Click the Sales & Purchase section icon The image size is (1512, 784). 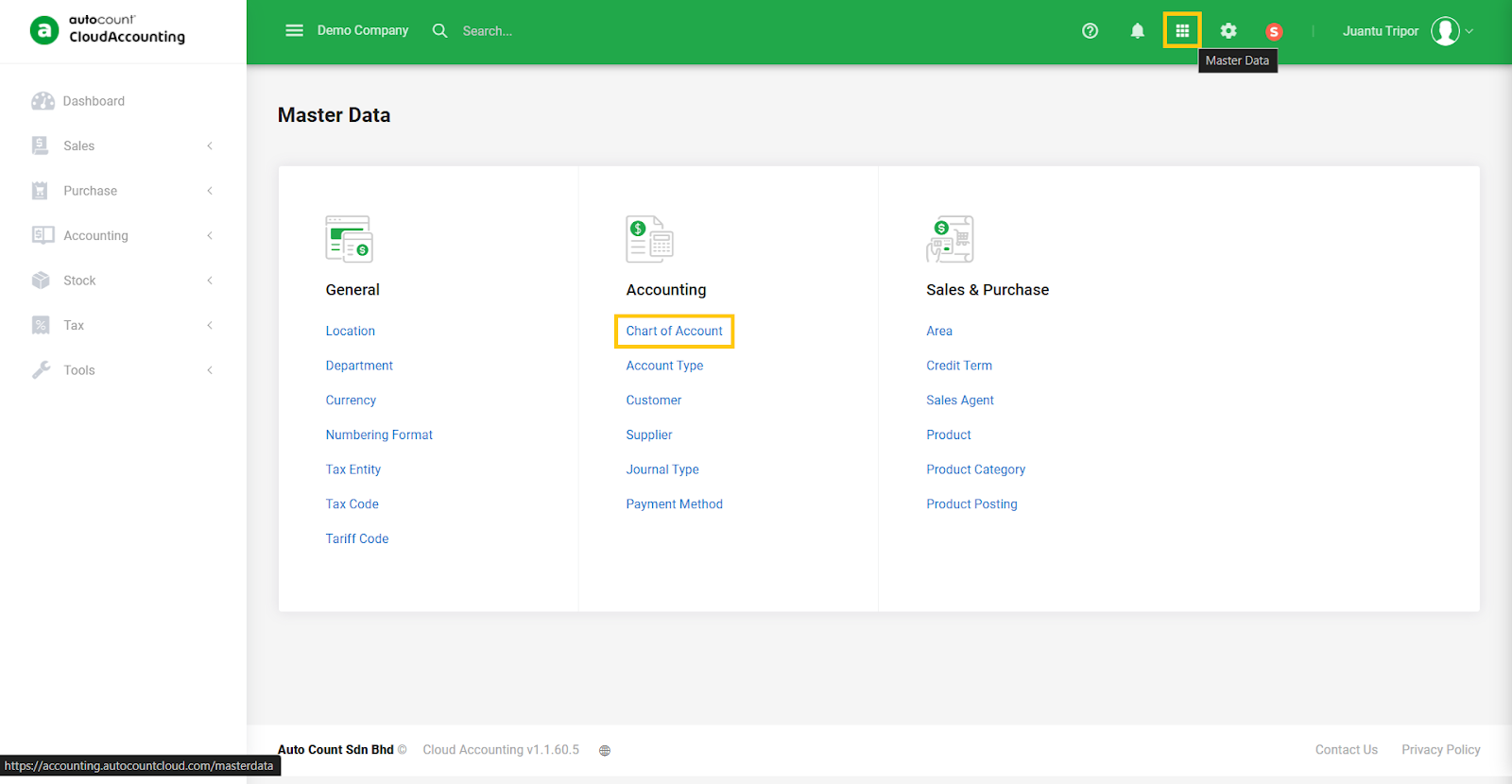point(950,239)
